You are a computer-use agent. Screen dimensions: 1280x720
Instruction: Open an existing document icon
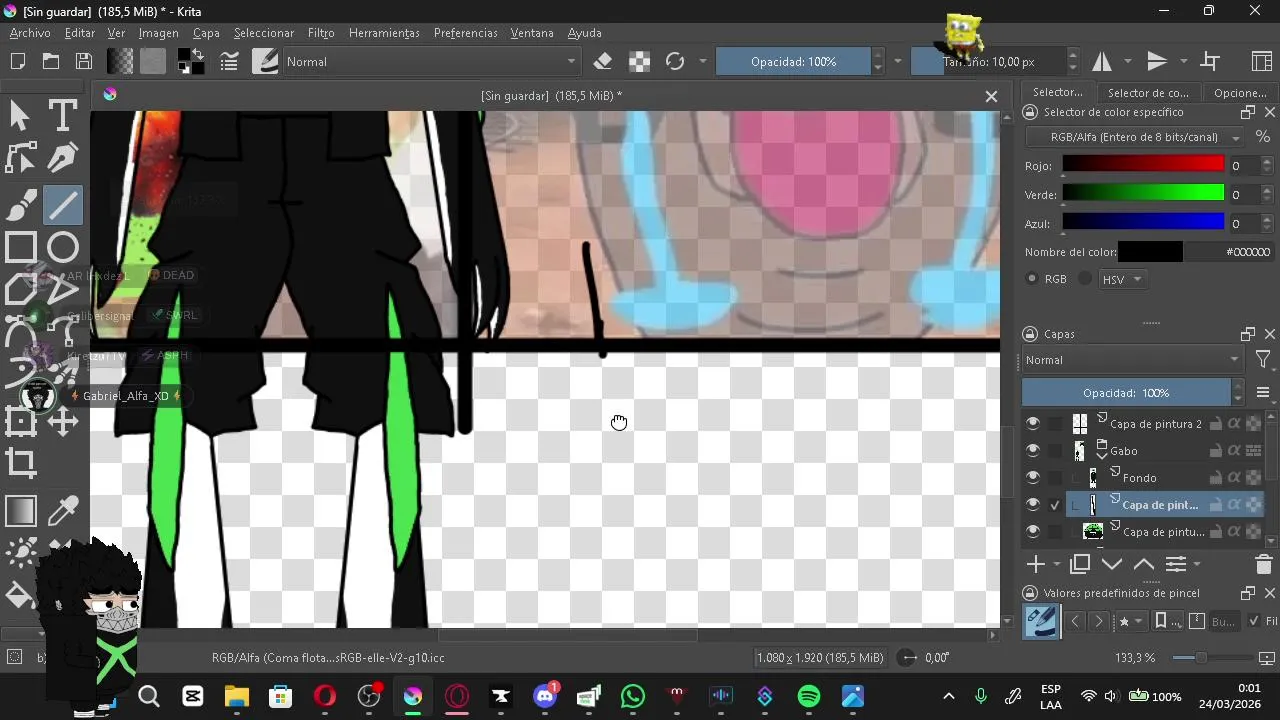tap(51, 62)
